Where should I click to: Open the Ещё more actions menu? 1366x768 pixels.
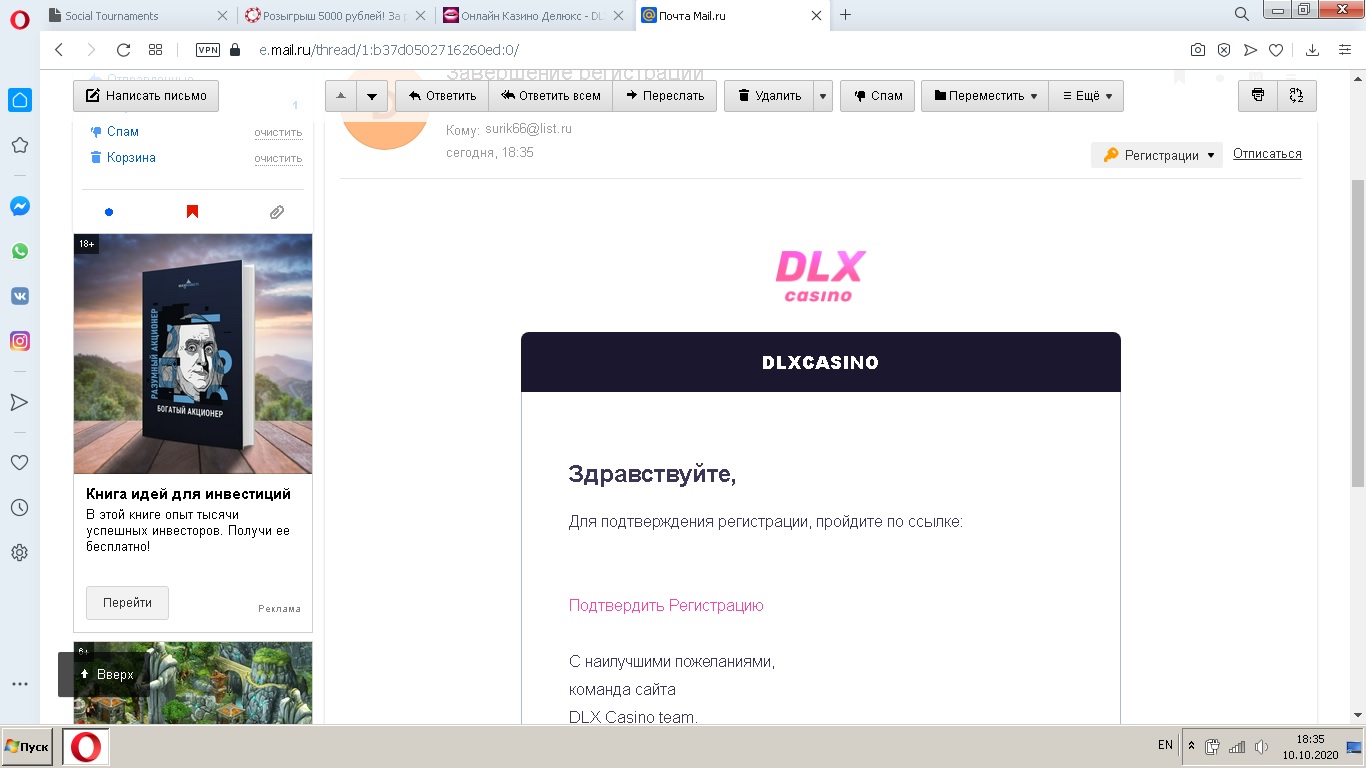[x=1086, y=96]
